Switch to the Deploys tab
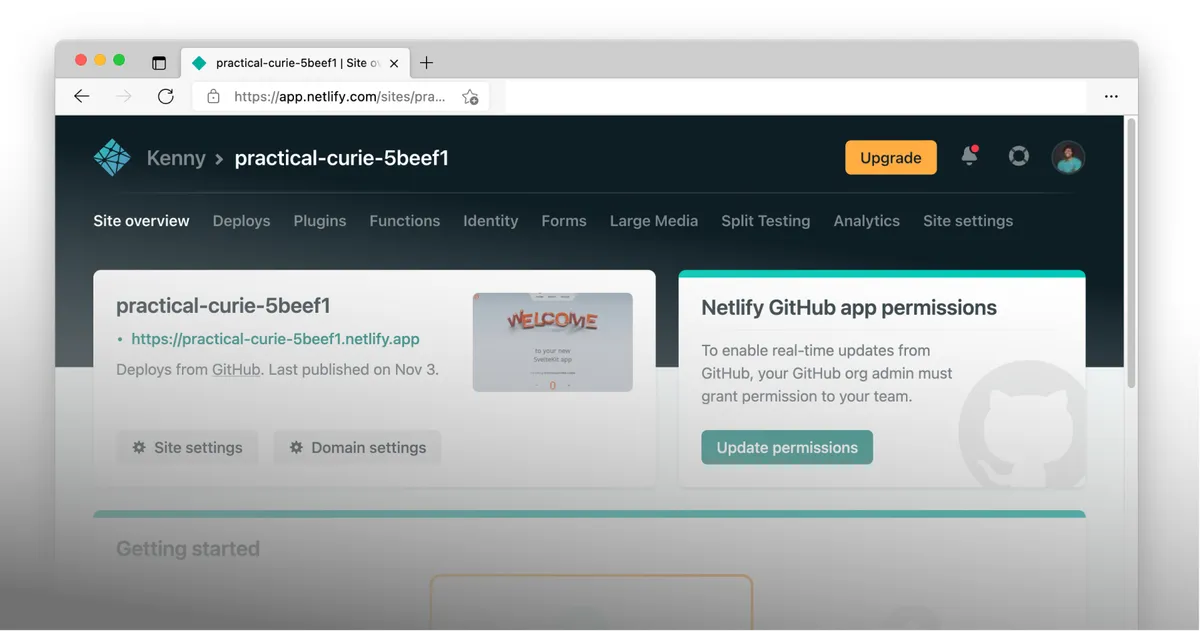This screenshot has height=631, width=1200. (x=241, y=221)
